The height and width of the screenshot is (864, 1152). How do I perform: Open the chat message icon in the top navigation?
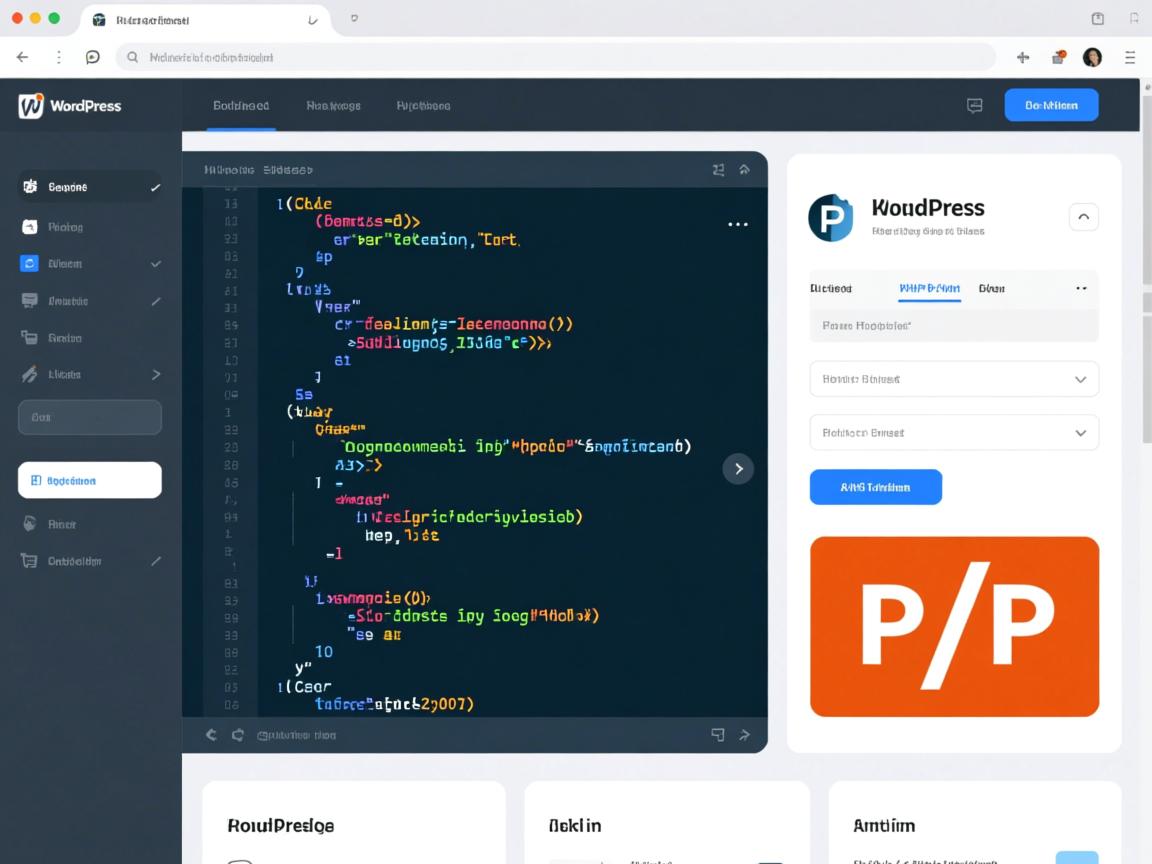point(974,105)
